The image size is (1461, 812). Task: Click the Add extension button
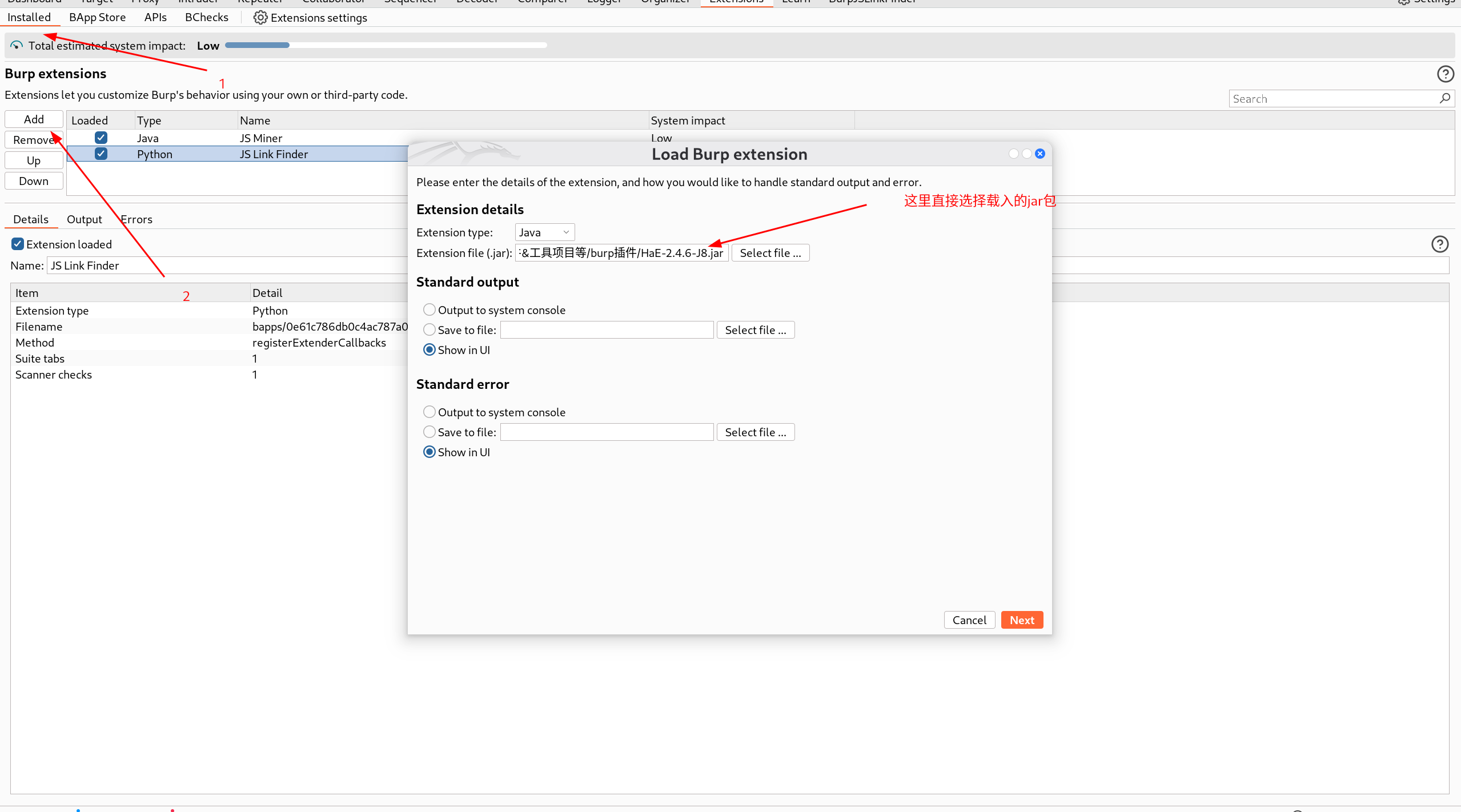pyautogui.click(x=34, y=119)
